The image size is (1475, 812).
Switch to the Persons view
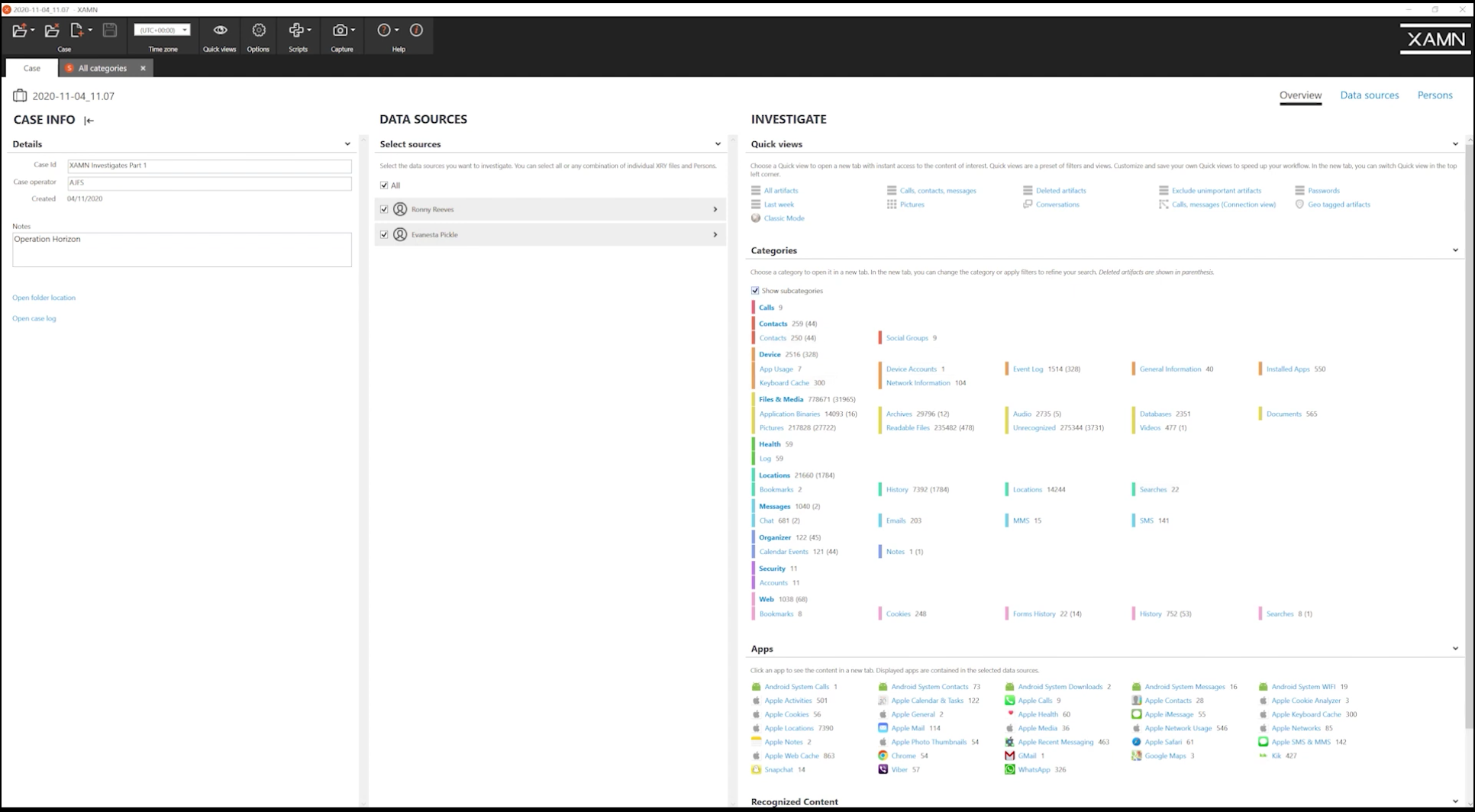coord(1435,95)
